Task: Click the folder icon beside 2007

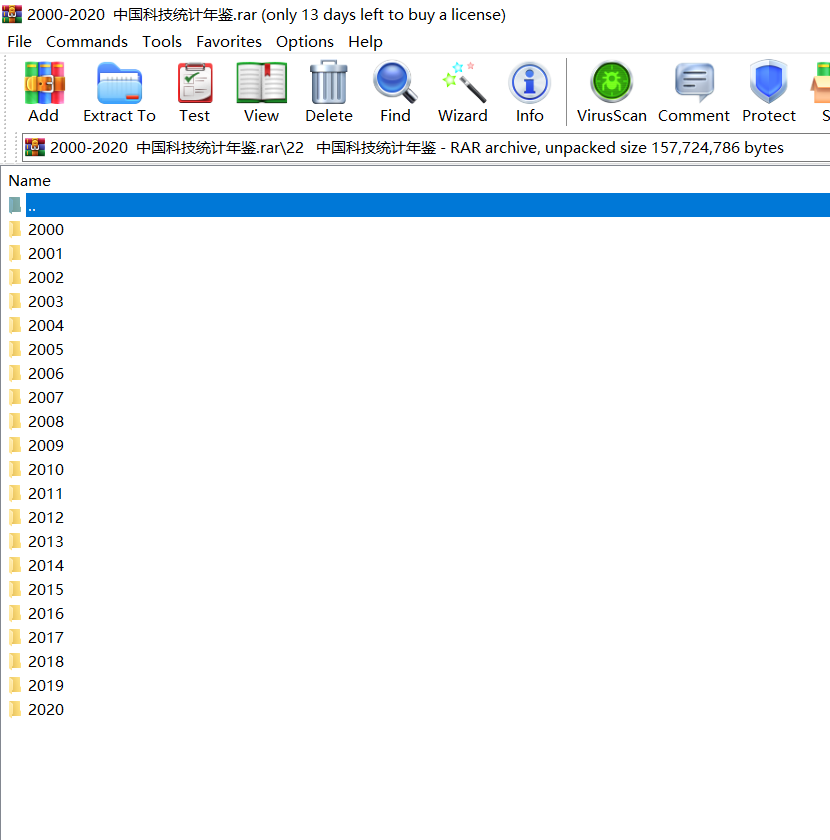Action: point(15,398)
